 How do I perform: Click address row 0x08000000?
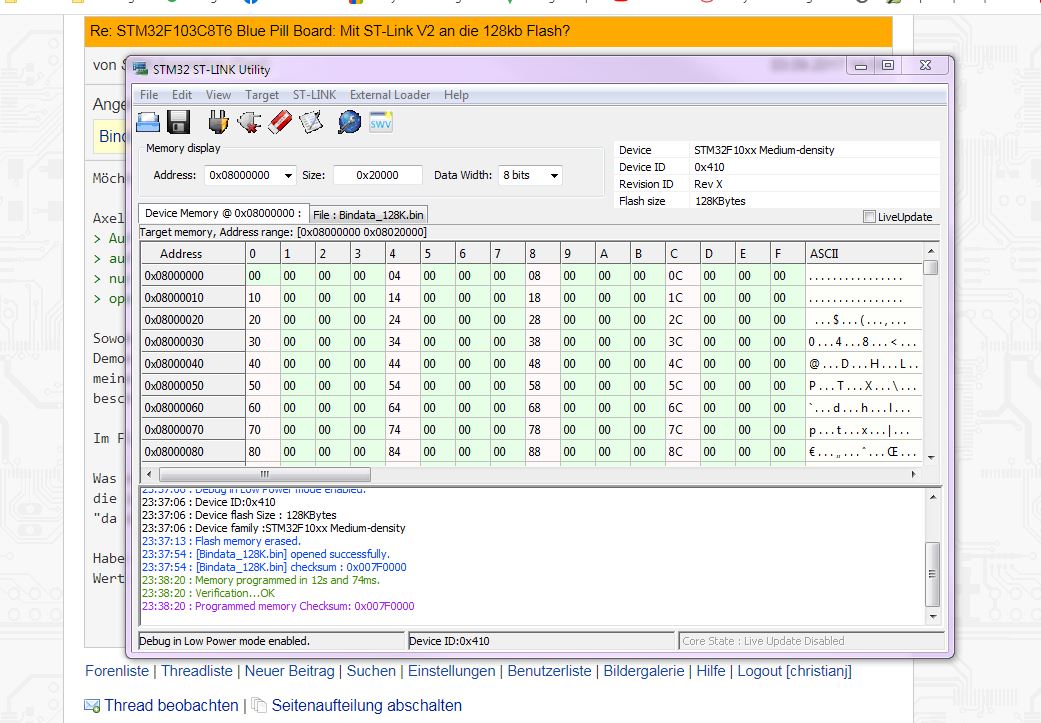pos(193,276)
